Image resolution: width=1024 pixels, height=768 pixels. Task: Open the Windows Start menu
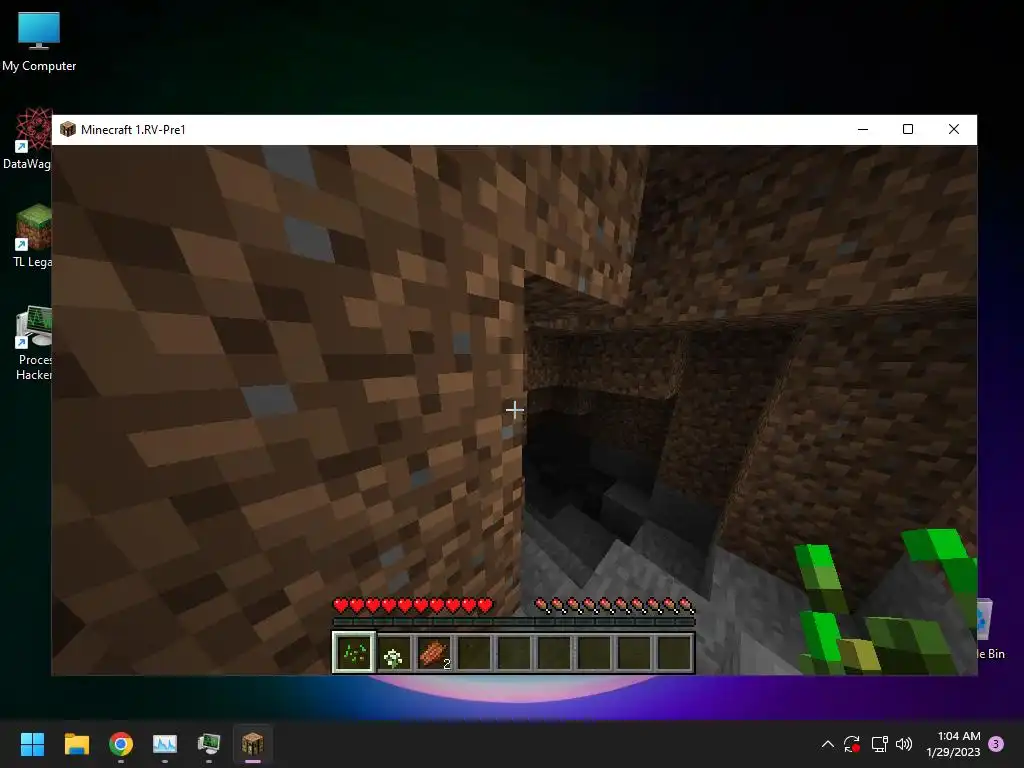(x=32, y=744)
